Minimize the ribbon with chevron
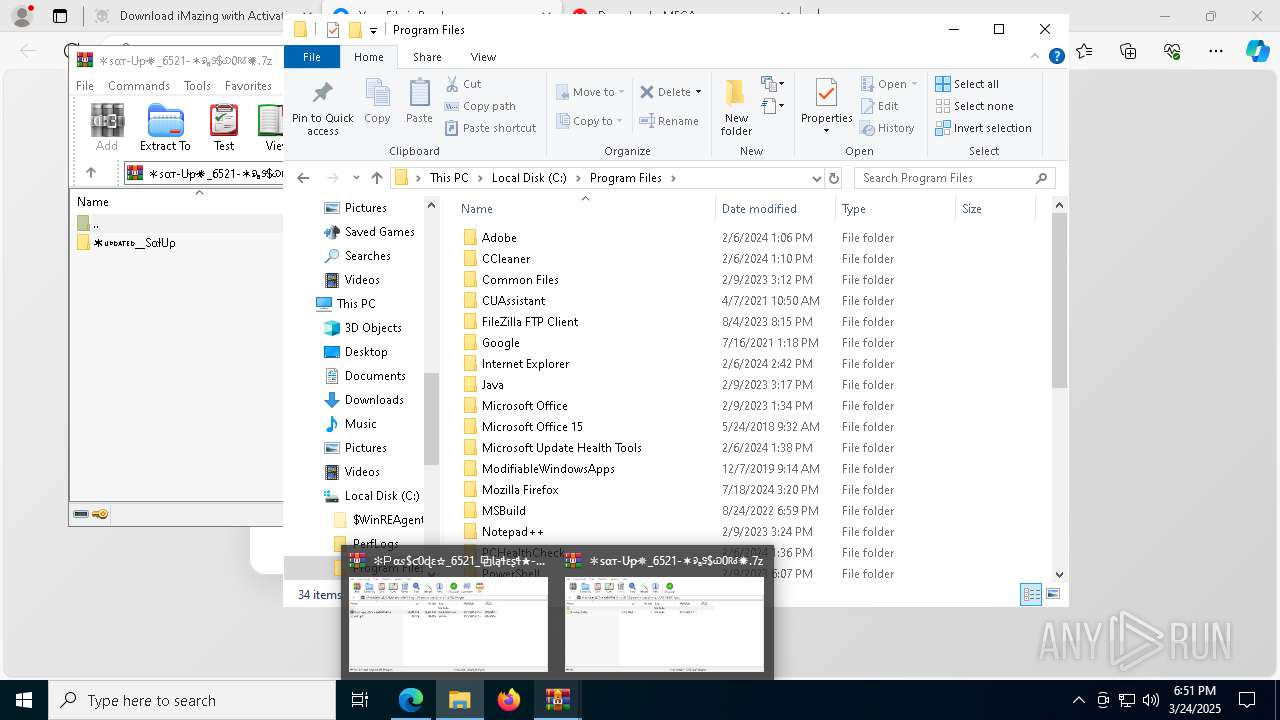Screen dimensions: 1280x720 [x=1037, y=57]
